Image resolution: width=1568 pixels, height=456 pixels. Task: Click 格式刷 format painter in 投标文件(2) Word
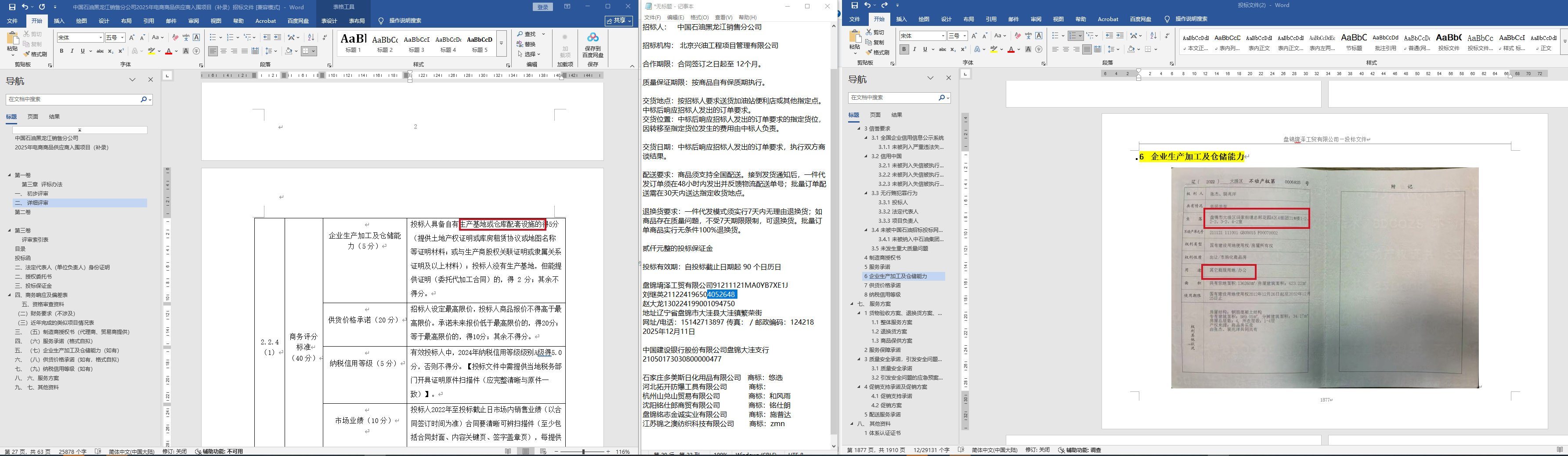click(x=877, y=52)
